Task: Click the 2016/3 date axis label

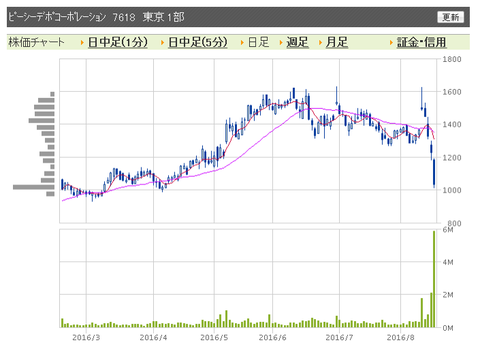Action: click(x=86, y=338)
